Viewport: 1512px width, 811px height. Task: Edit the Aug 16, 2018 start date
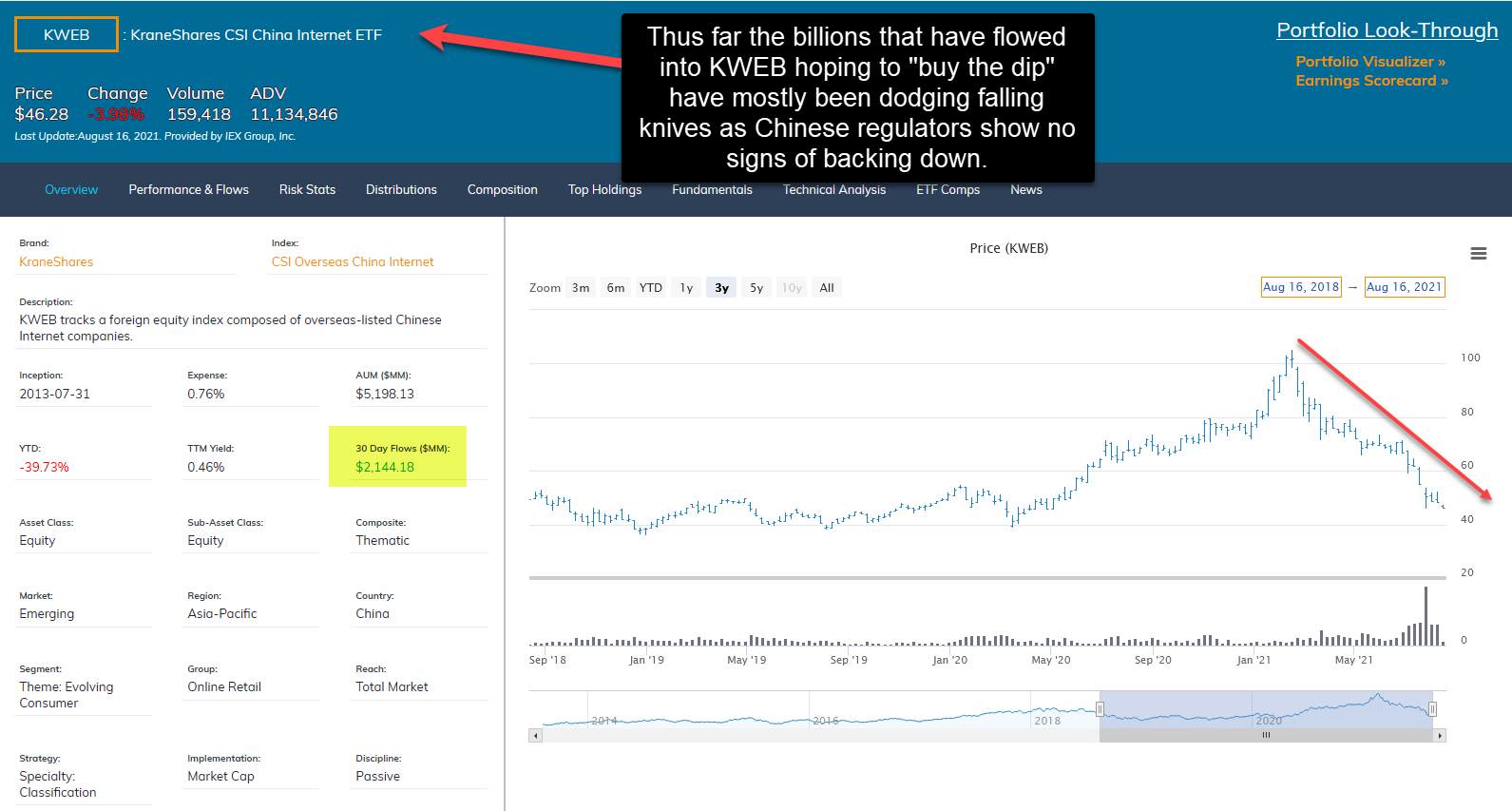1301,287
